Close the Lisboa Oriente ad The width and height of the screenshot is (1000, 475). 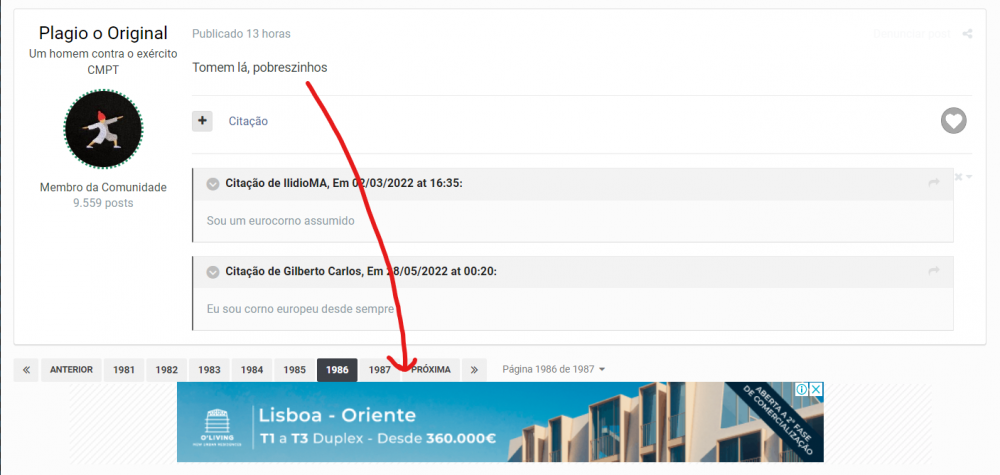(816, 389)
